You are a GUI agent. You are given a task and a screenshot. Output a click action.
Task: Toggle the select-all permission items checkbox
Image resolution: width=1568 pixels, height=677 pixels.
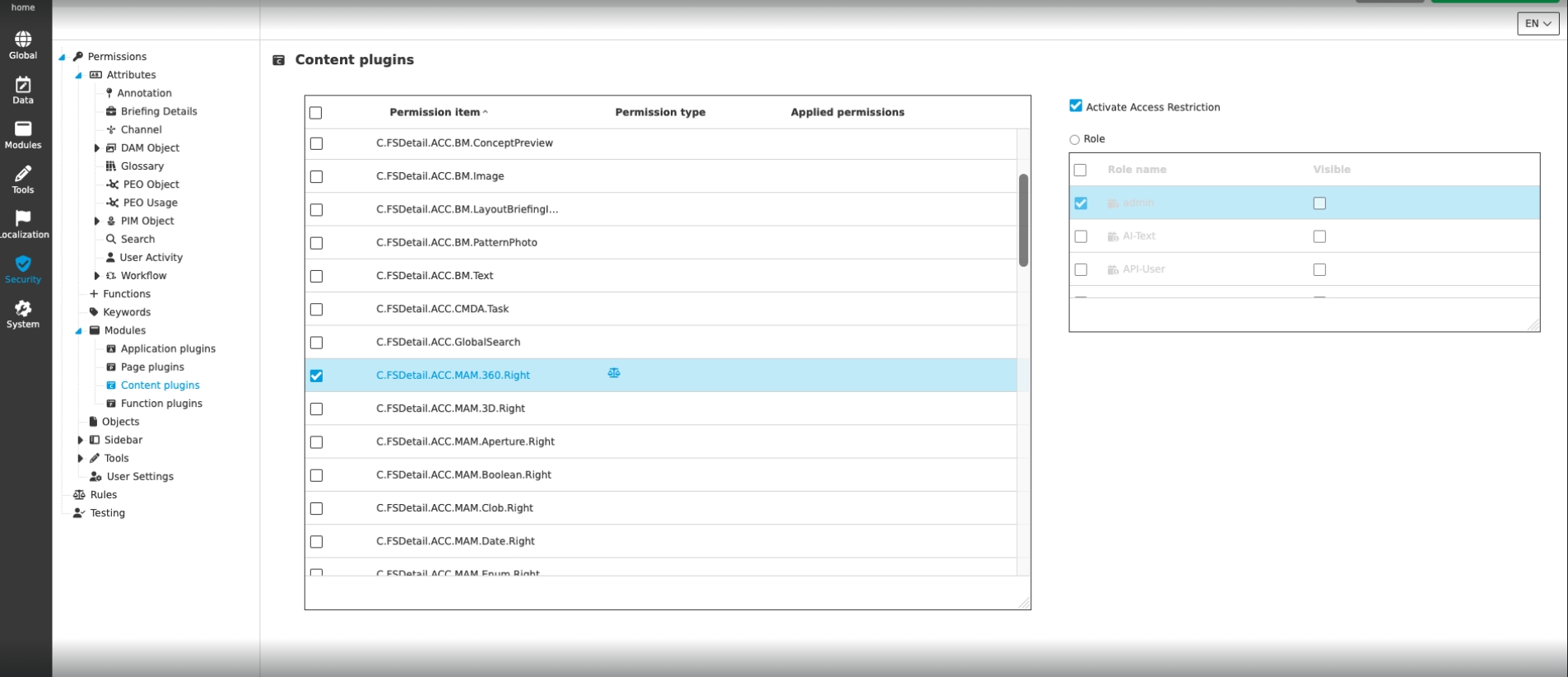point(316,113)
